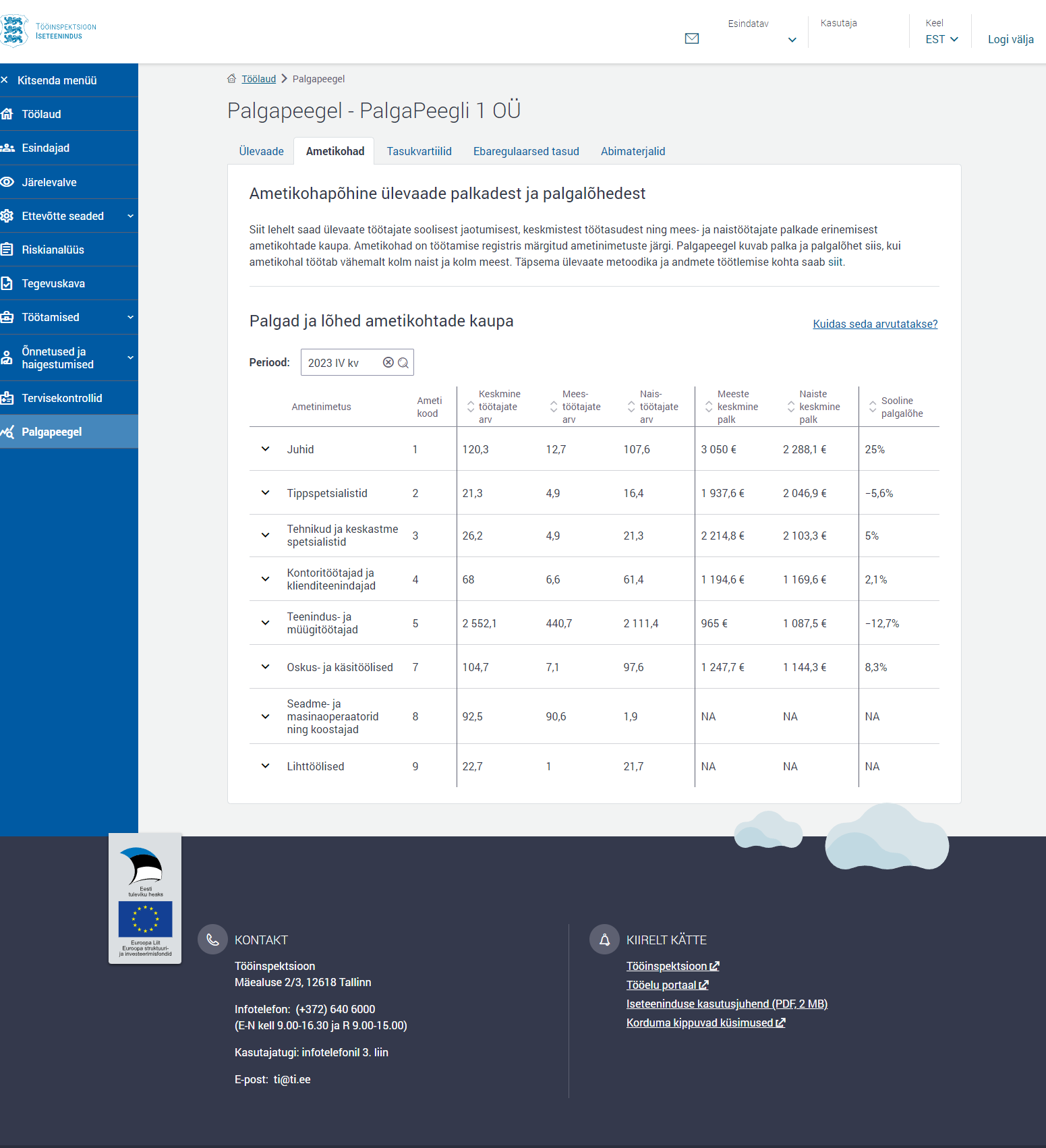The width and height of the screenshot is (1046, 1148).
Task: Open Iseteeninduse kasutusjuhend PDF link
Action: coord(727,1004)
